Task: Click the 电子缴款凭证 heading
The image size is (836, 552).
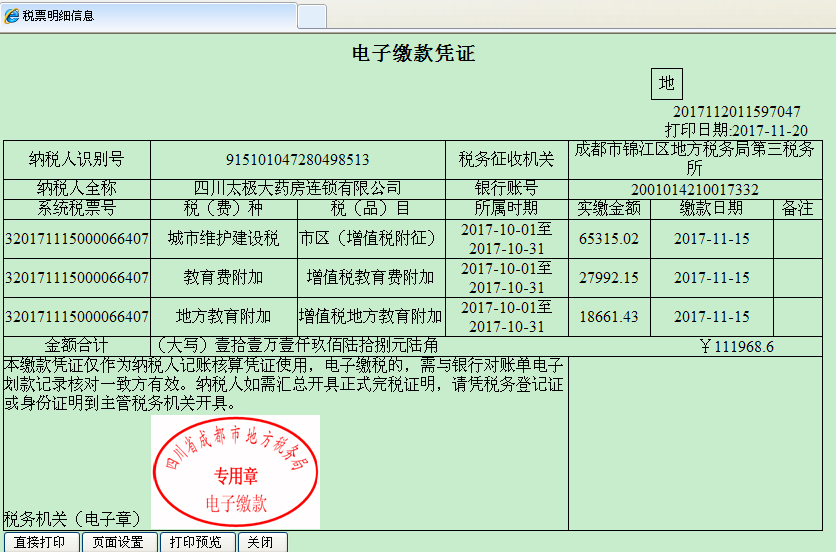Action: 413,53
